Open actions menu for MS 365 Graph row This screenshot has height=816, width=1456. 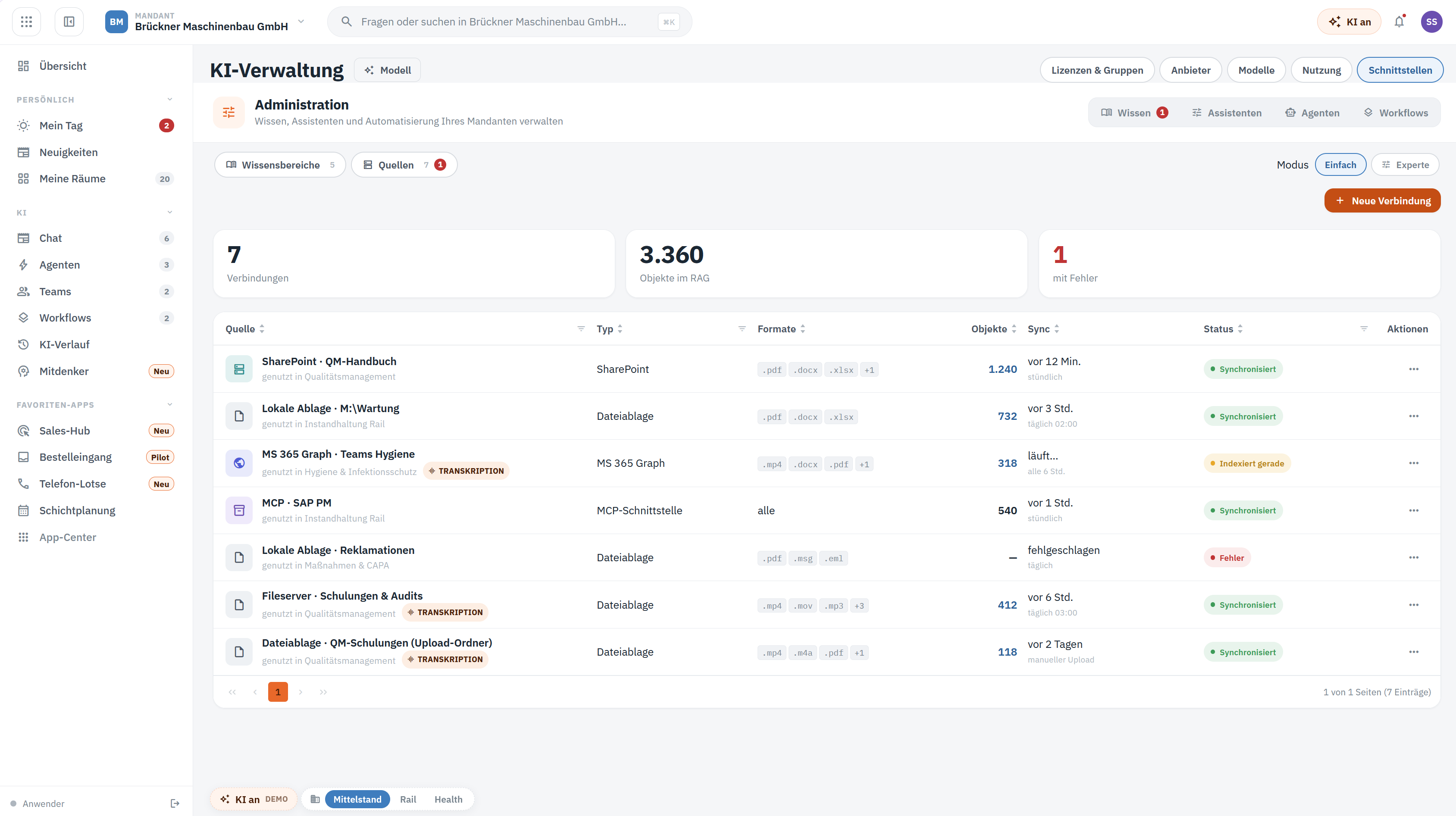tap(1414, 463)
